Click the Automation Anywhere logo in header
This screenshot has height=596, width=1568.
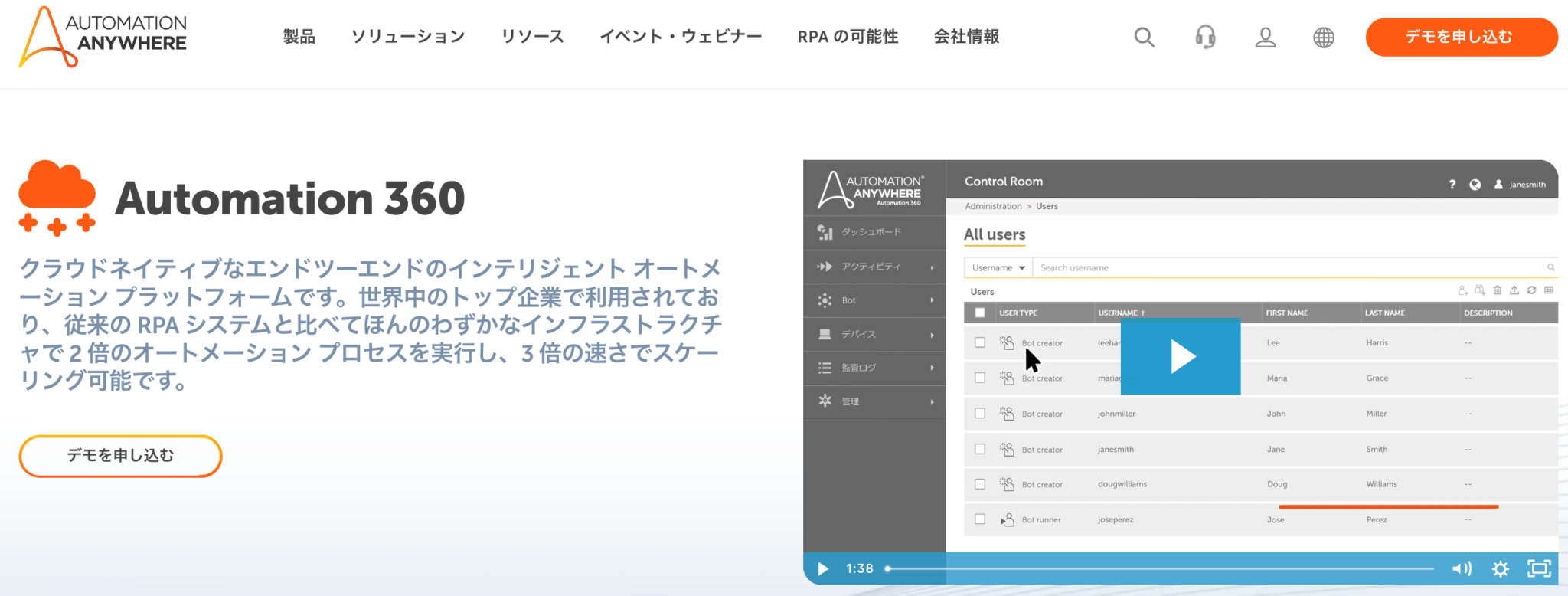click(x=103, y=36)
